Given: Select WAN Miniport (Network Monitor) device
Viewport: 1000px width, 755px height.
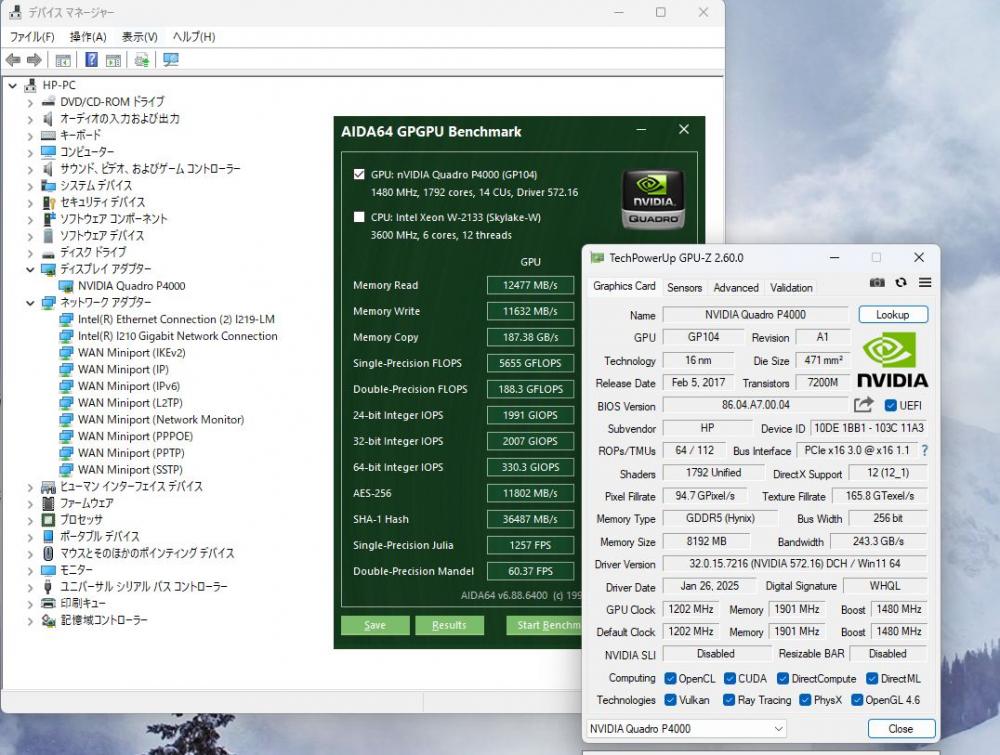Looking at the screenshot, I should 161,420.
